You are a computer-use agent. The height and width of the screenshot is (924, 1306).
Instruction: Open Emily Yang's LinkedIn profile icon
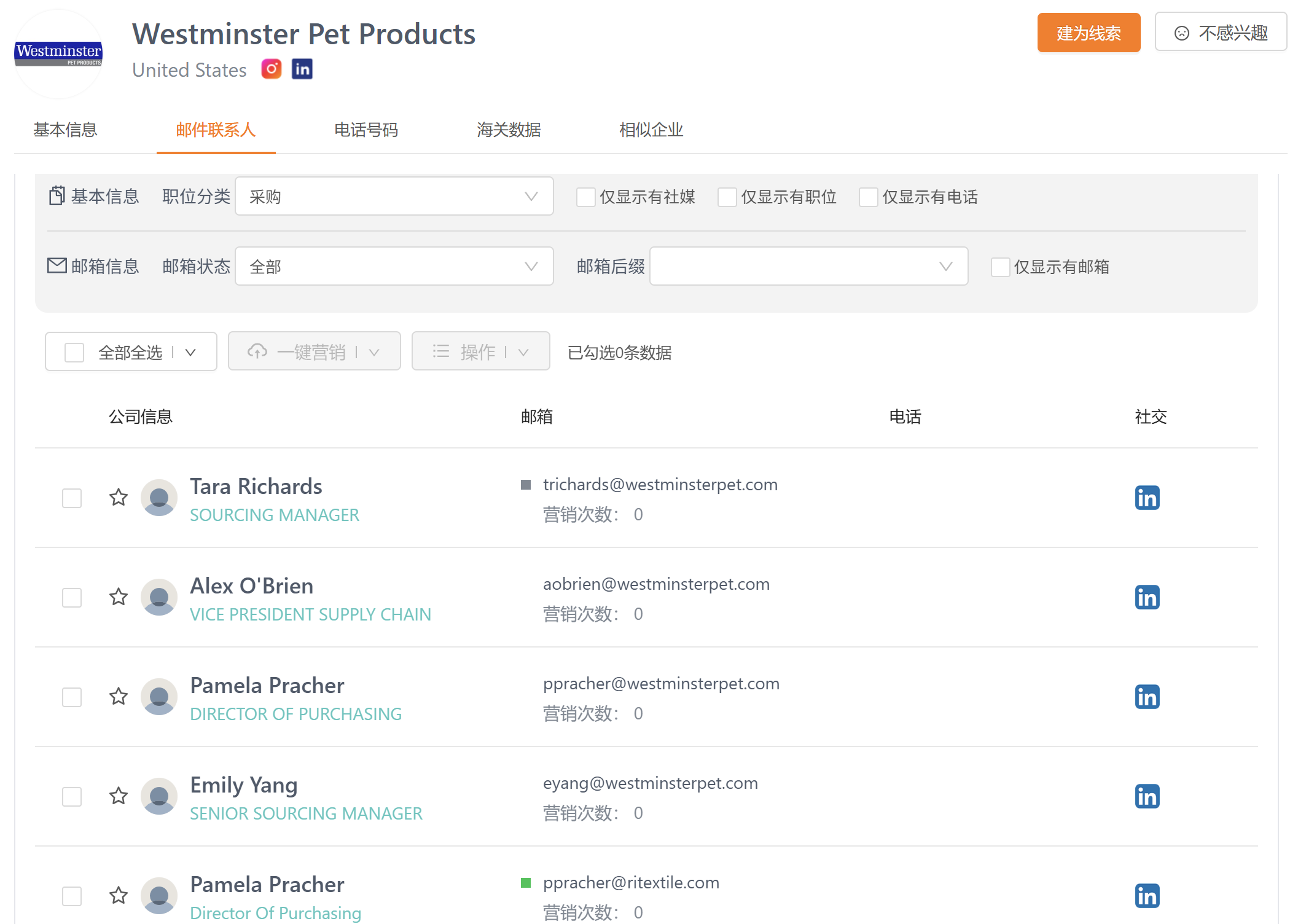(1147, 796)
